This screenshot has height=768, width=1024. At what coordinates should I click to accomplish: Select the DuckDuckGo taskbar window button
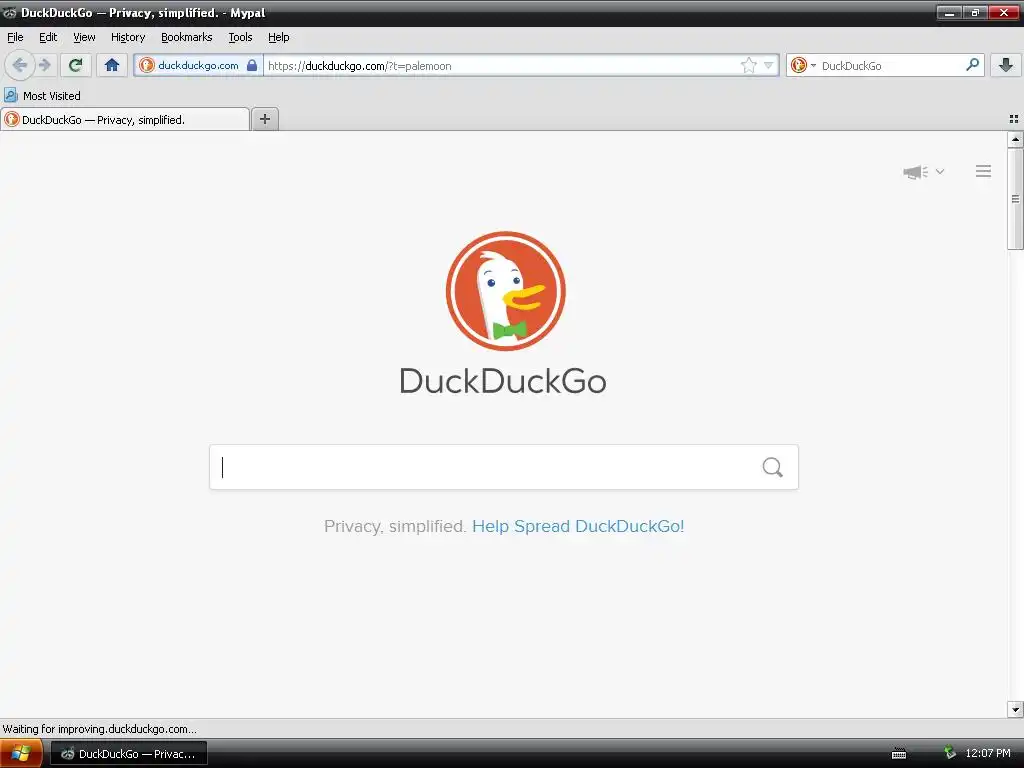[x=129, y=754]
